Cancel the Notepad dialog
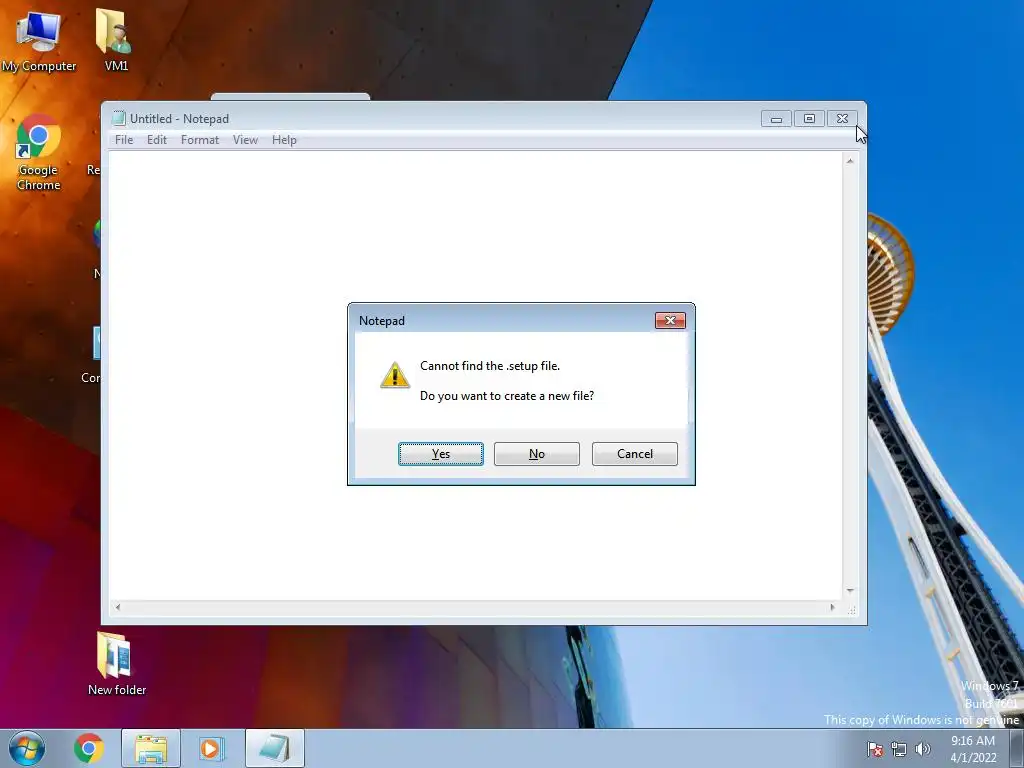This screenshot has height=768, width=1024. coord(635,454)
